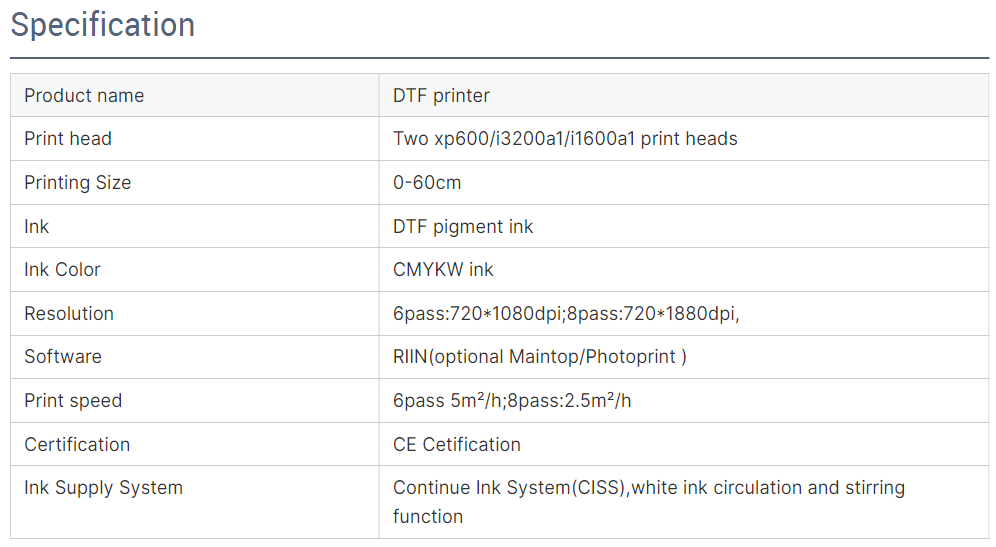
Task: Select the xp600/i3200a1/i1600a1 print heads text
Action: 565,139
